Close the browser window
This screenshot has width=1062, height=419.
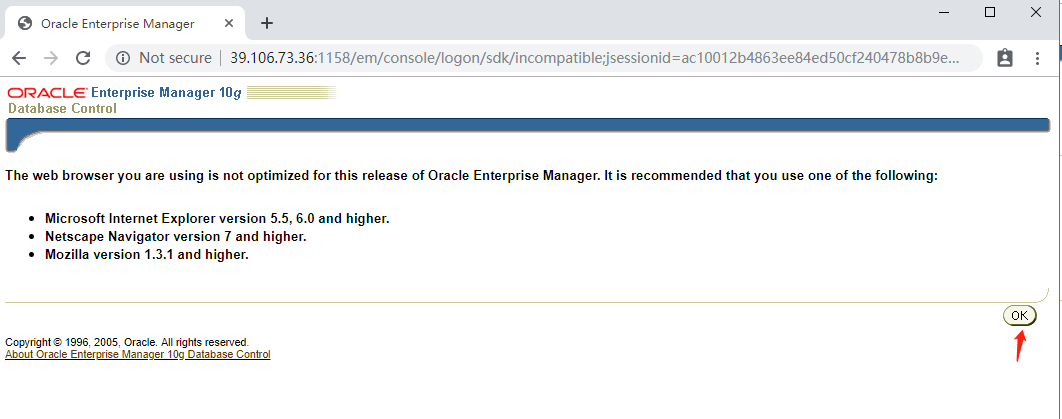pyautogui.click(x=1036, y=12)
